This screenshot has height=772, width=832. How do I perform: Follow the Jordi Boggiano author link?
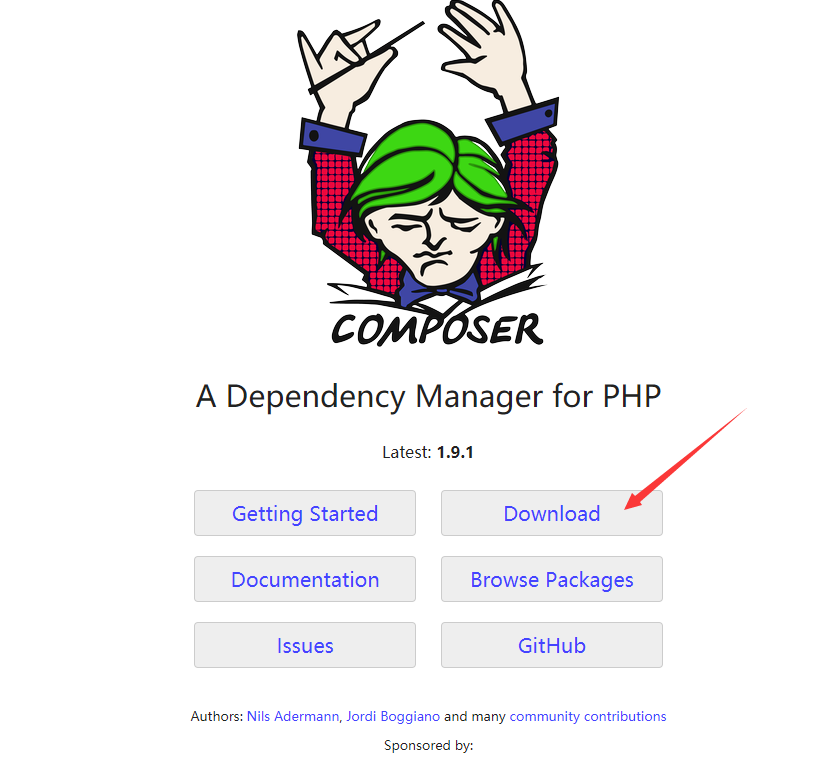tap(393, 716)
